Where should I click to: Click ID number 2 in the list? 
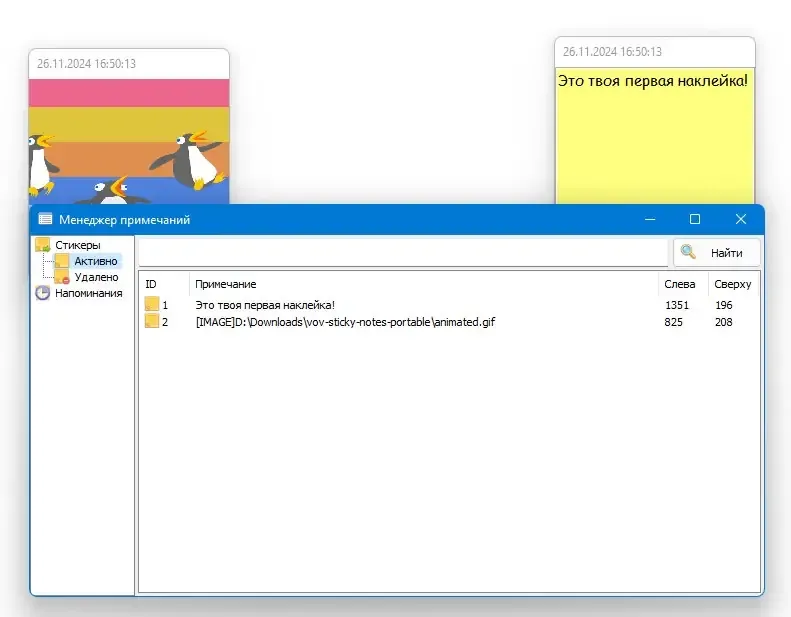[x=165, y=322]
